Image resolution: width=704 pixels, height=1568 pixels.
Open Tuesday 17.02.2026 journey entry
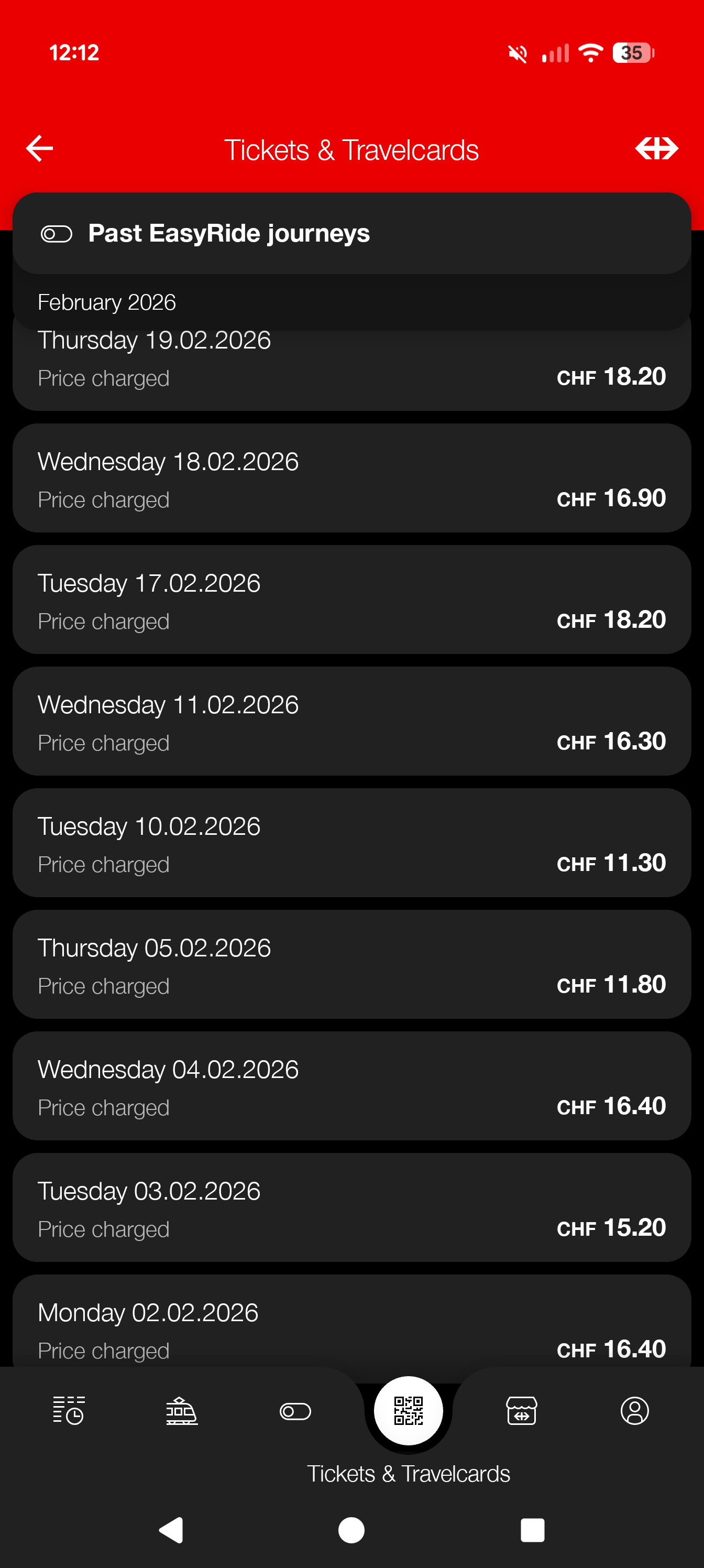(x=351, y=600)
